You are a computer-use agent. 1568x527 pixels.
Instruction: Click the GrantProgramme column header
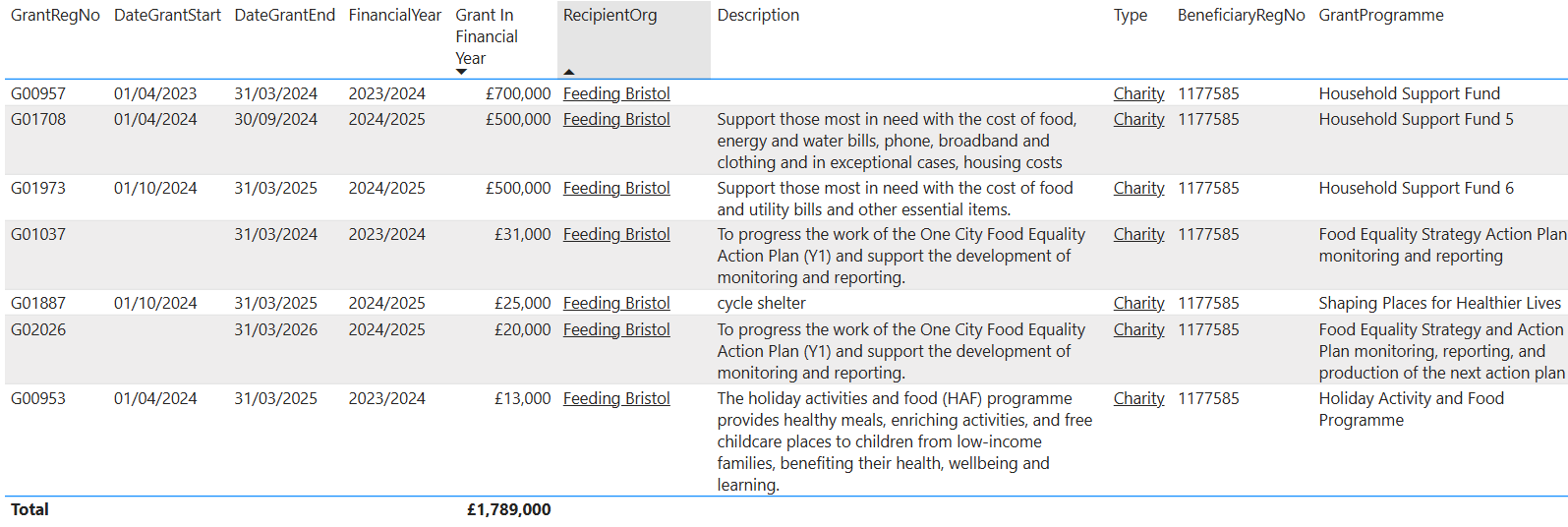1380,16
